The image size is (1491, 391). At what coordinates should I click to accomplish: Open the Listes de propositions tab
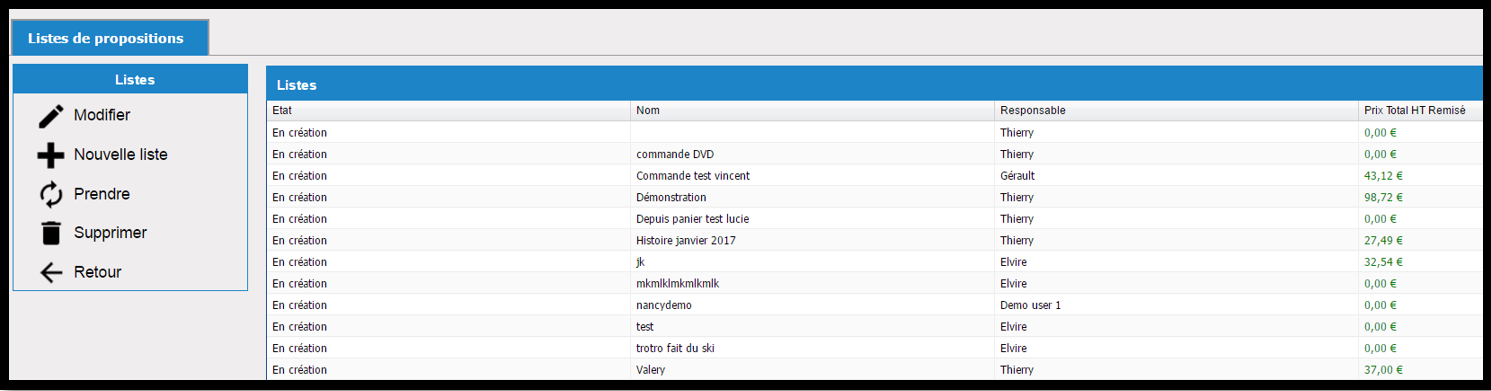pyautogui.click(x=107, y=38)
